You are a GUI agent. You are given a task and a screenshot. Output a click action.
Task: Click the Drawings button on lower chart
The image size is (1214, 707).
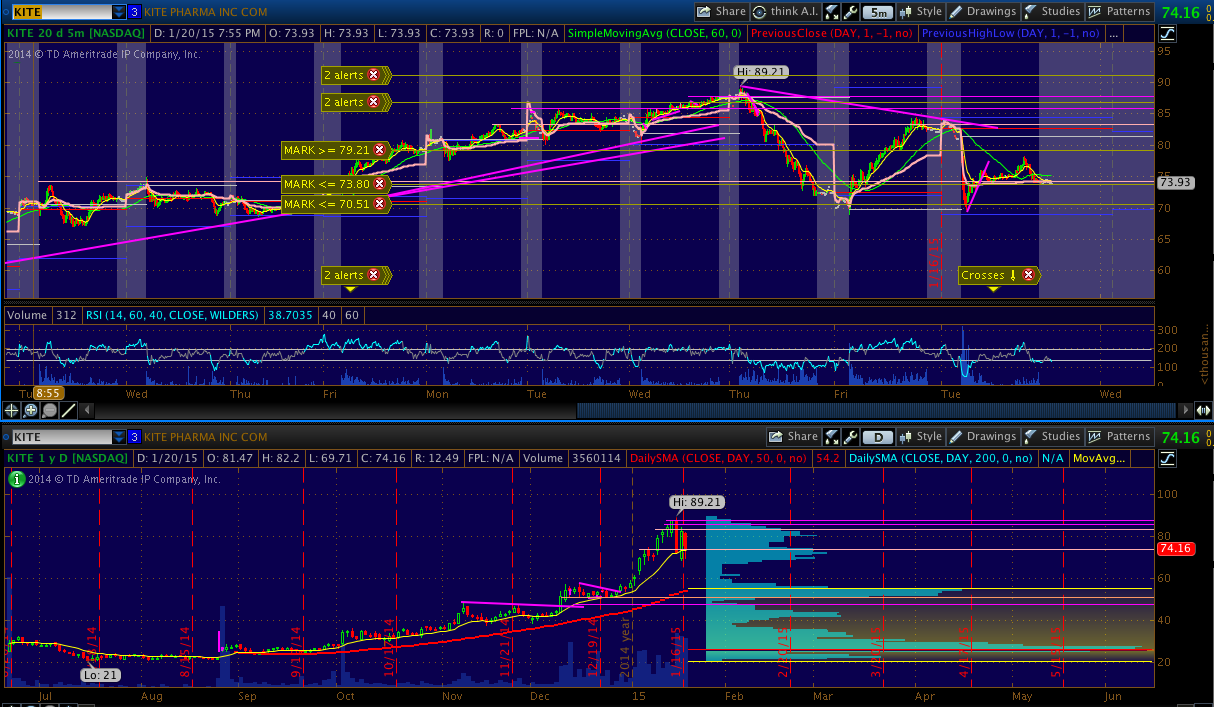982,437
